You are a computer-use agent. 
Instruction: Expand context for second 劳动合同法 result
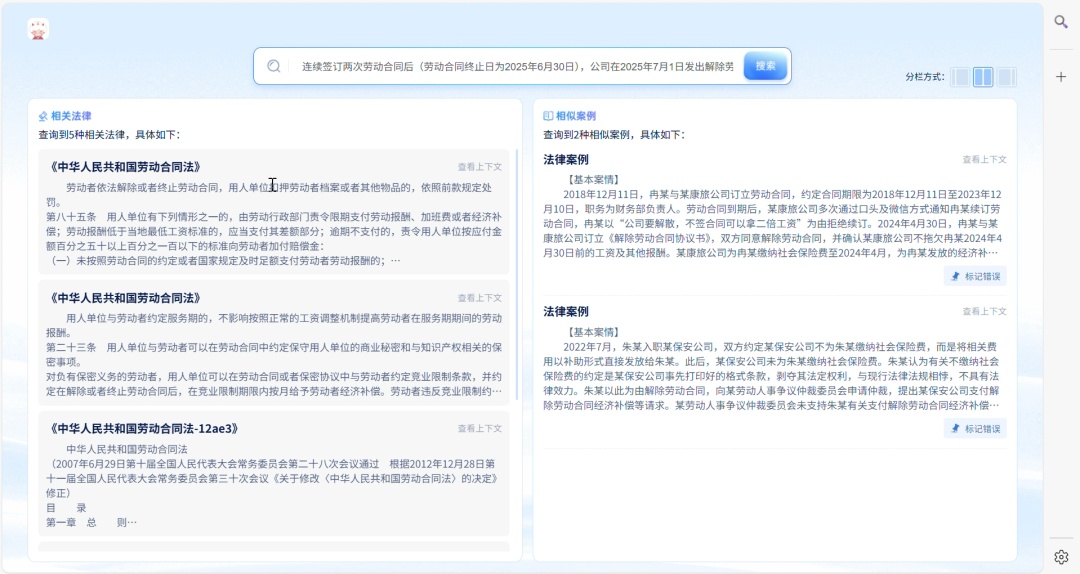point(480,298)
